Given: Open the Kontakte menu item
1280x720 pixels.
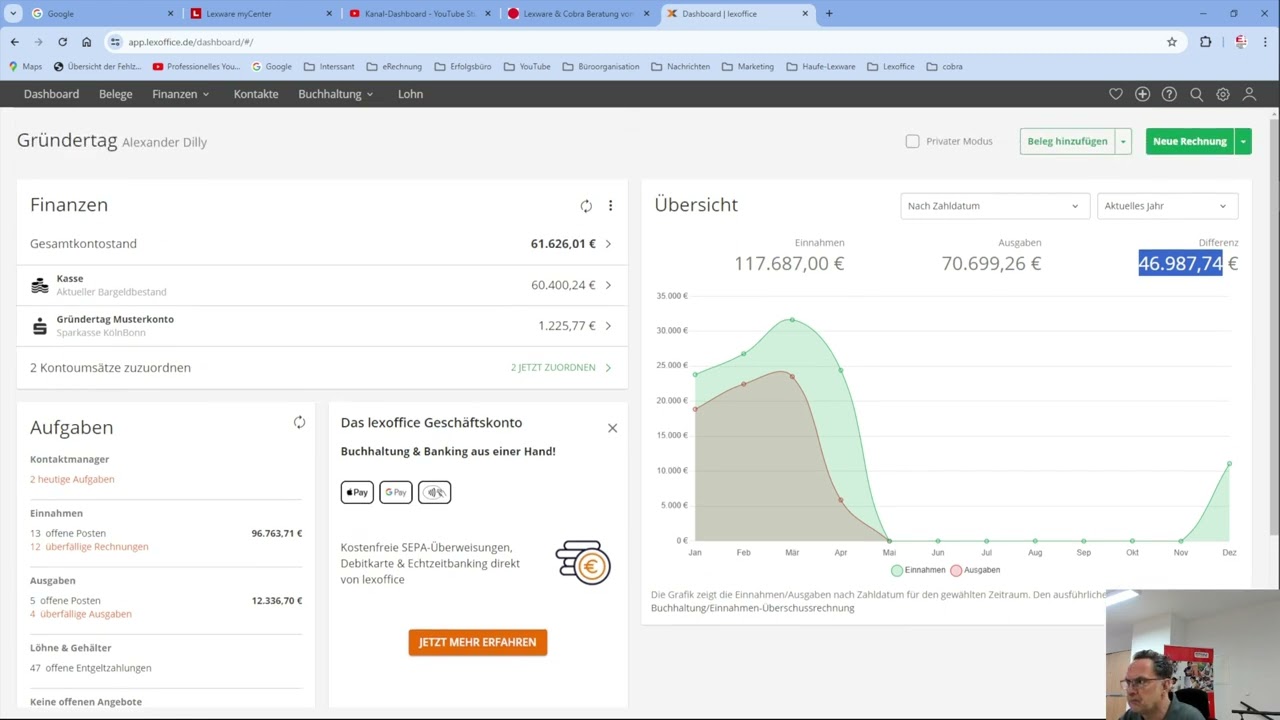Looking at the screenshot, I should 256,94.
